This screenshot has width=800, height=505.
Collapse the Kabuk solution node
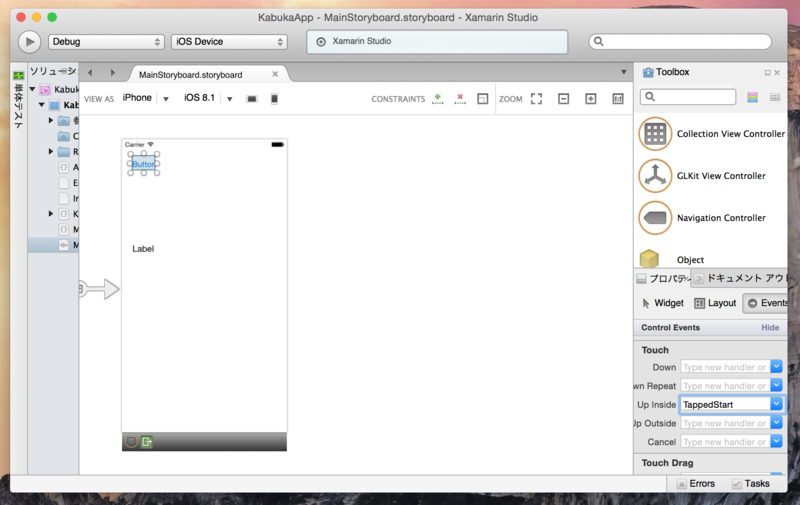32,89
